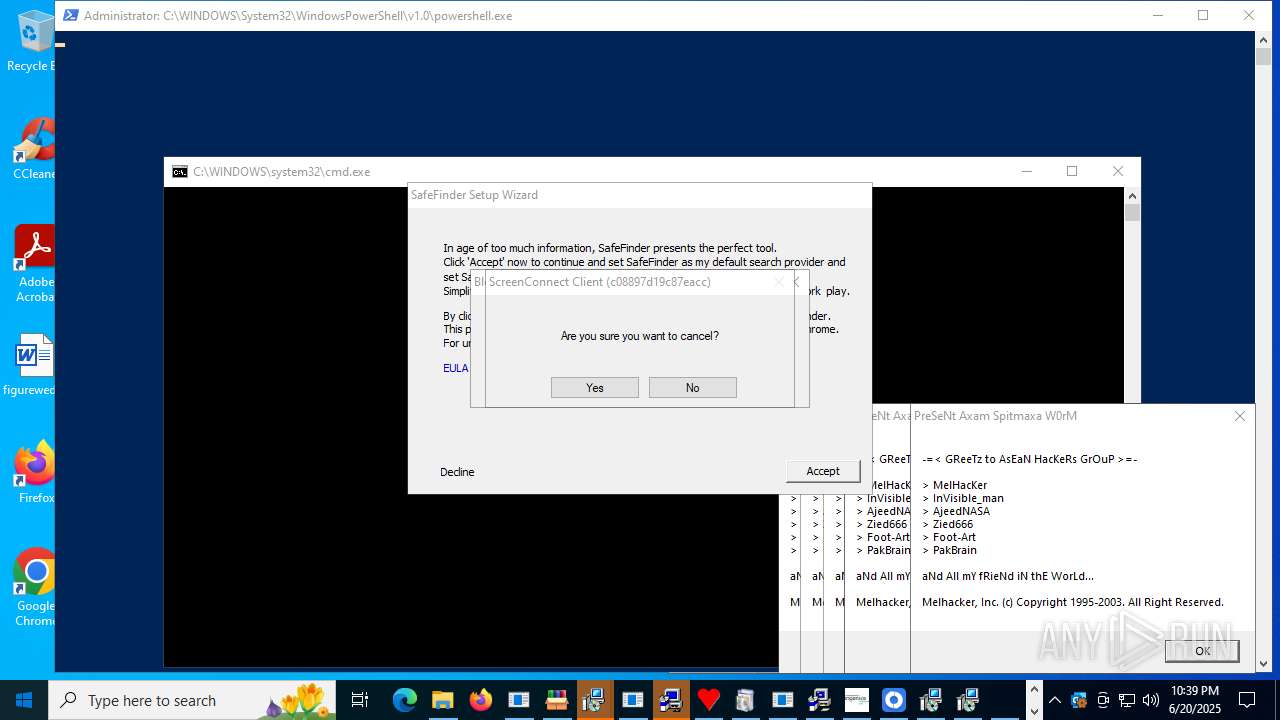Minimize the PowerShell window

click(x=1158, y=15)
